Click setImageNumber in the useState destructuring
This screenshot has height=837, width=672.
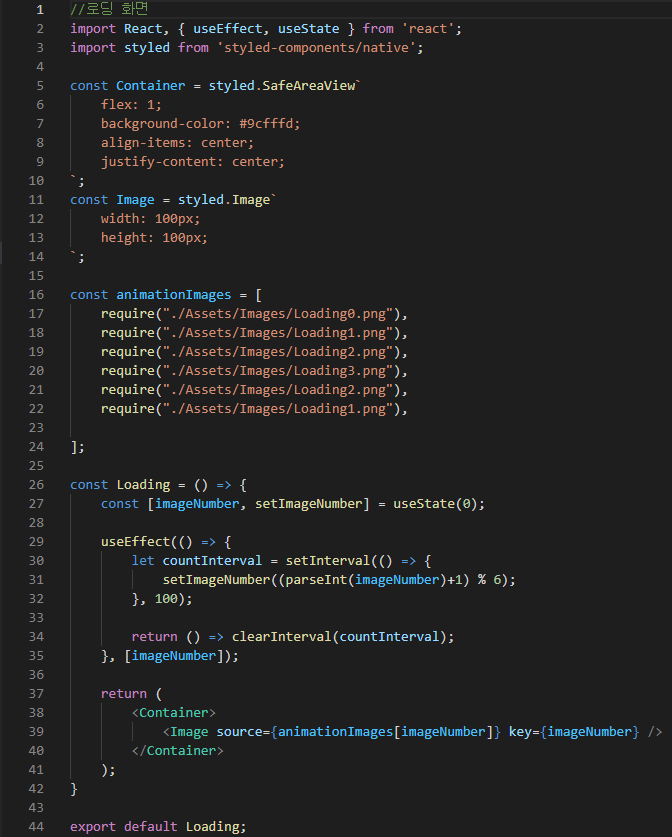coord(309,504)
